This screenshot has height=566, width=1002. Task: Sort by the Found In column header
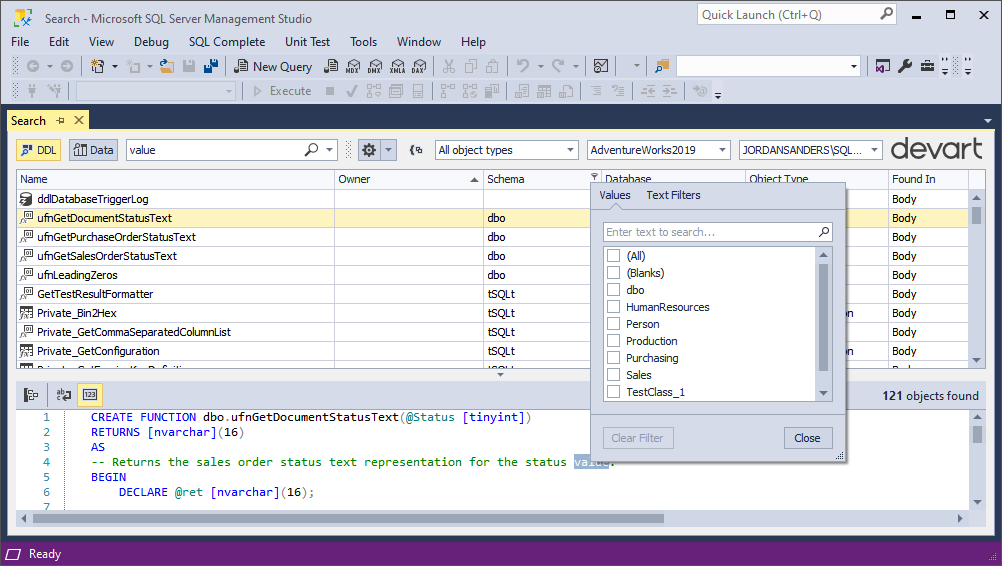pos(928,179)
